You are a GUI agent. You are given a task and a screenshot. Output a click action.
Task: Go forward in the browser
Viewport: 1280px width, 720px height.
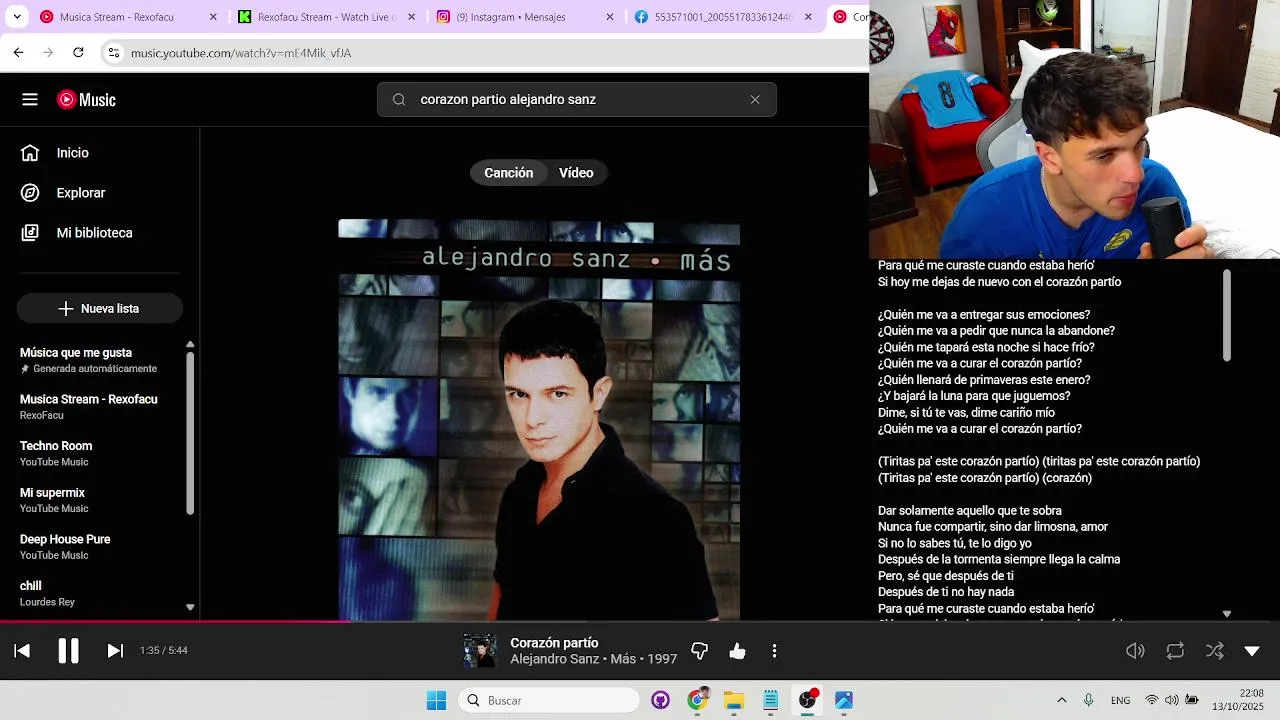tap(48, 53)
